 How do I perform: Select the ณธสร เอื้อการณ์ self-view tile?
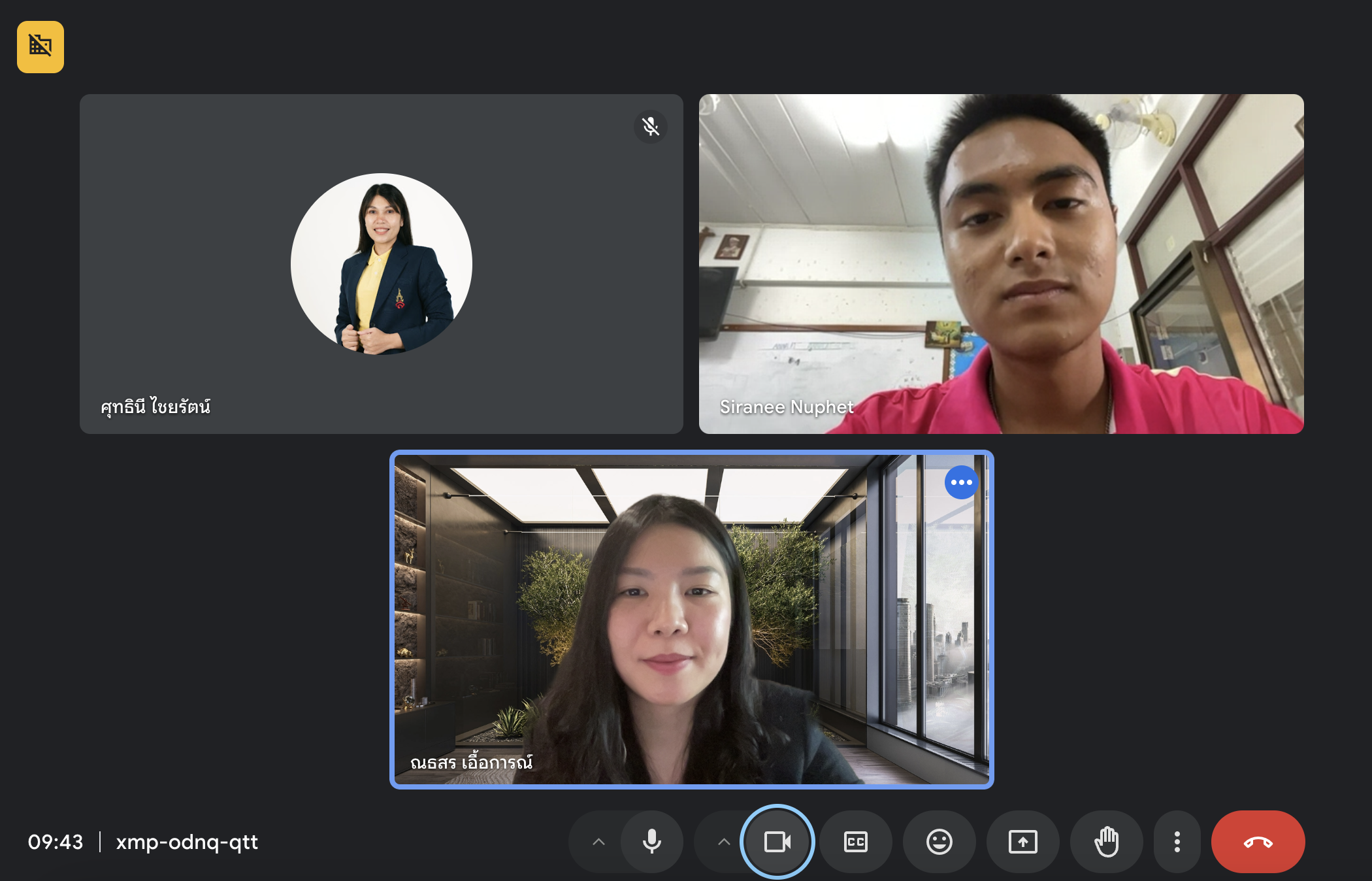(691, 620)
